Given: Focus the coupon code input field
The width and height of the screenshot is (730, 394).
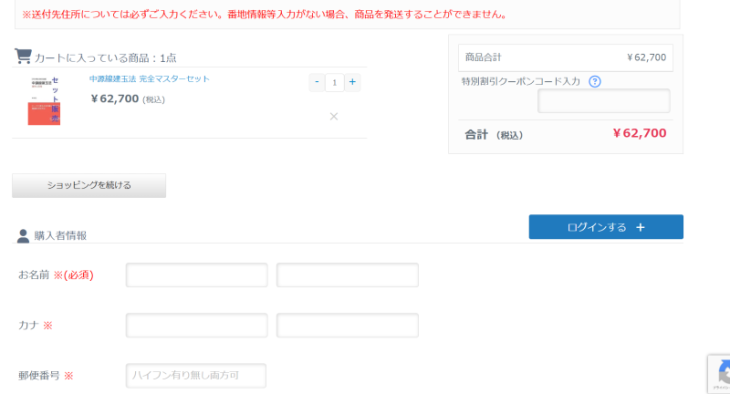Looking at the screenshot, I should (x=604, y=101).
